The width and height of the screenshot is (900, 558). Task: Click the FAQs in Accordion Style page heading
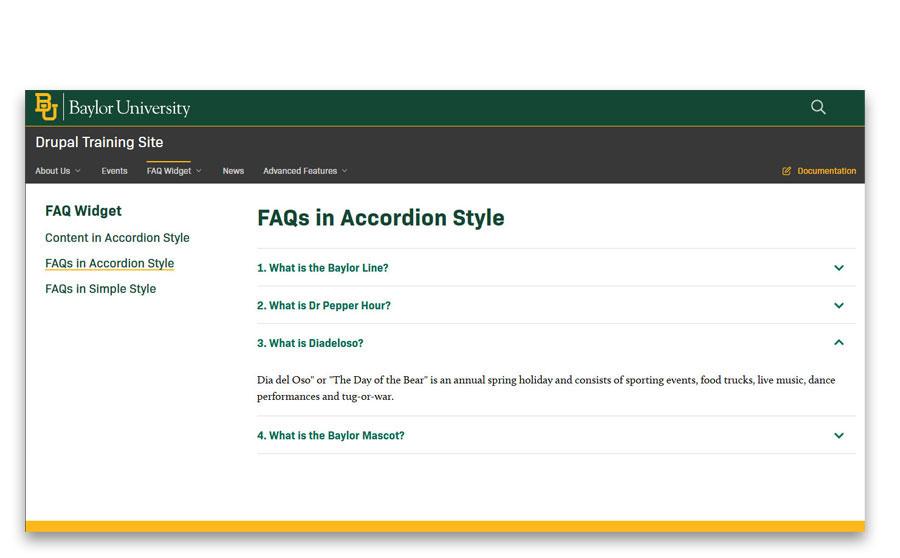click(381, 218)
